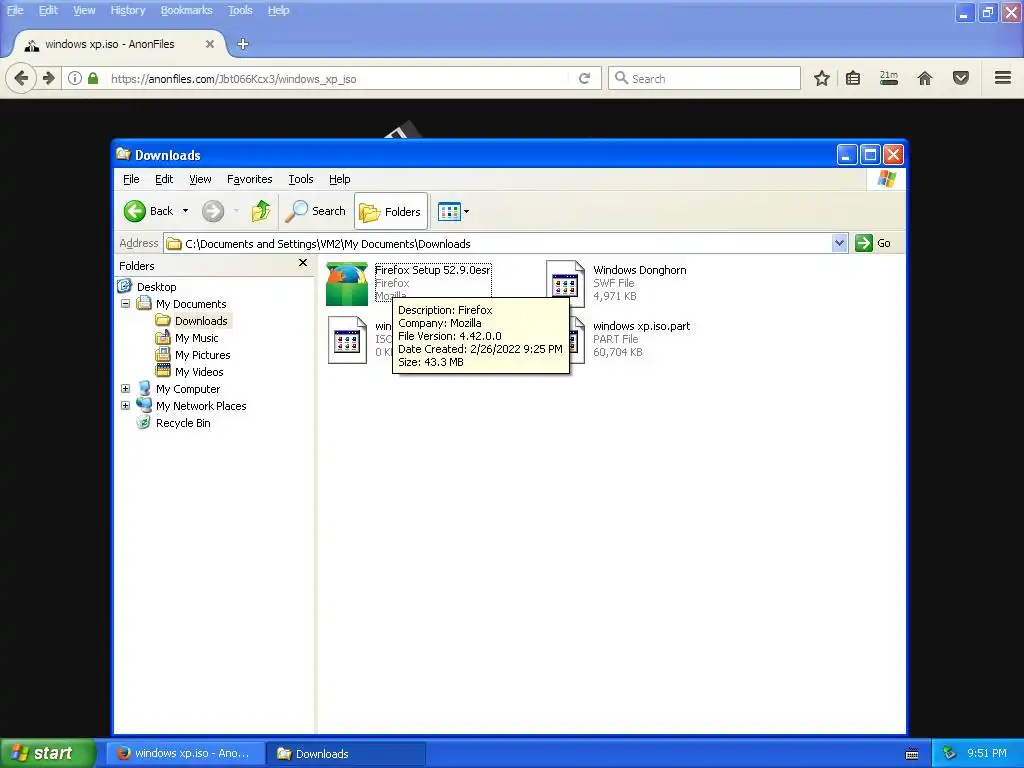Click system tray network icon
Viewport: 1024px width, 768px height.
pyautogui.click(x=950, y=754)
